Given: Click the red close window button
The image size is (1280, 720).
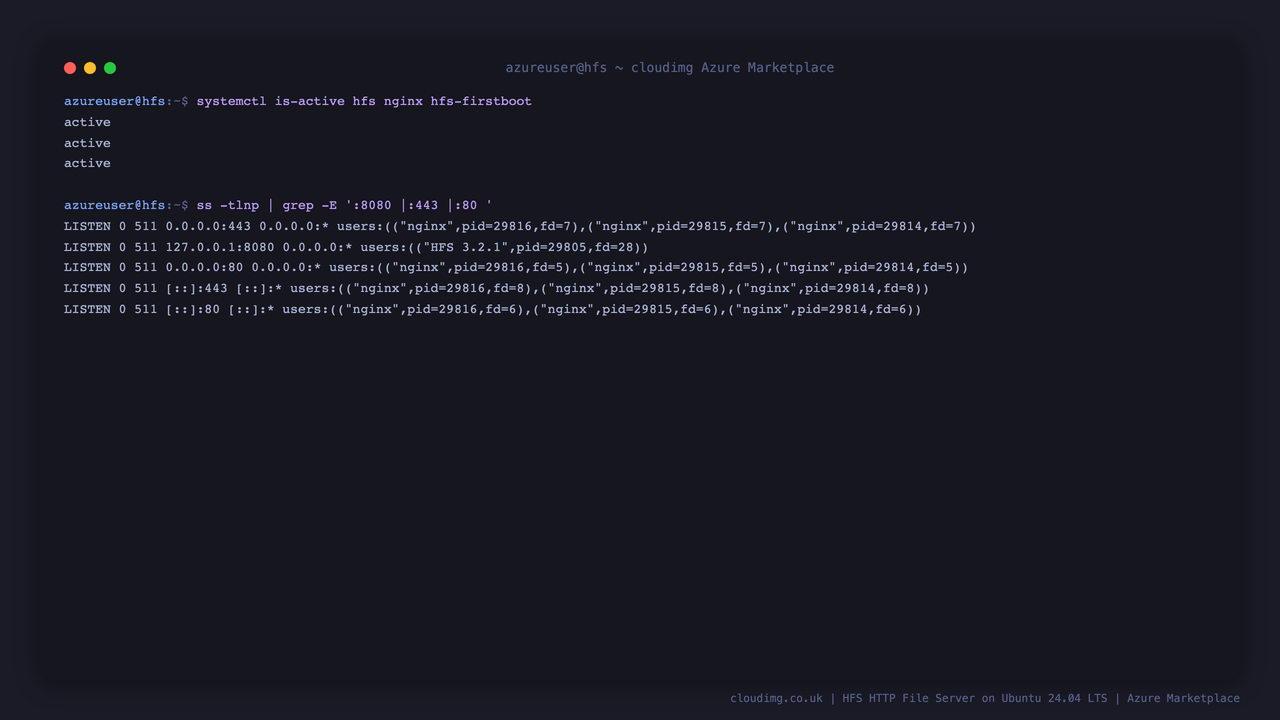Looking at the screenshot, I should click(x=70, y=68).
